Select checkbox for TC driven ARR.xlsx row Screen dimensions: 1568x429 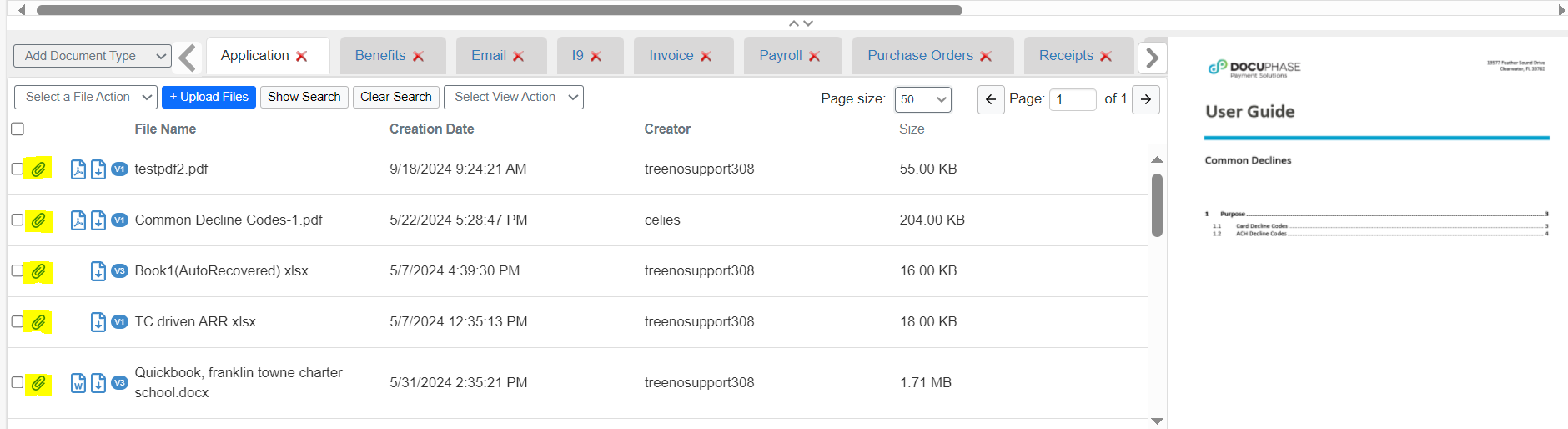click(18, 321)
